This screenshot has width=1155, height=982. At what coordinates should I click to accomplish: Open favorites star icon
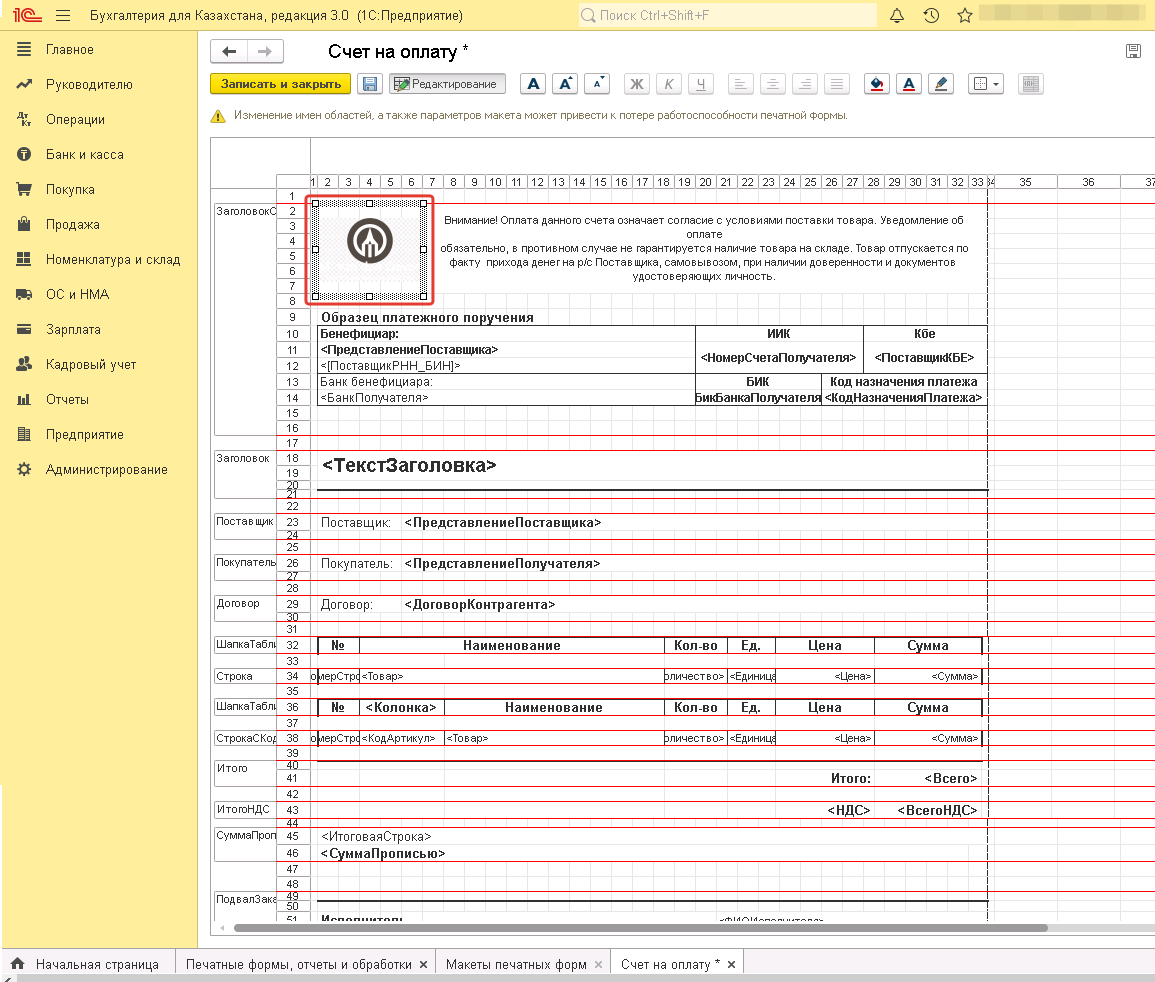point(965,15)
